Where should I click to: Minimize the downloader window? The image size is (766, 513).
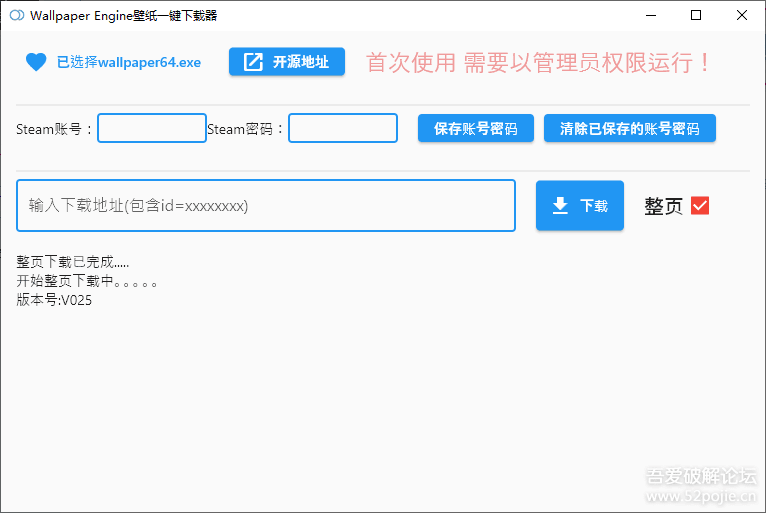(x=651, y=15)
